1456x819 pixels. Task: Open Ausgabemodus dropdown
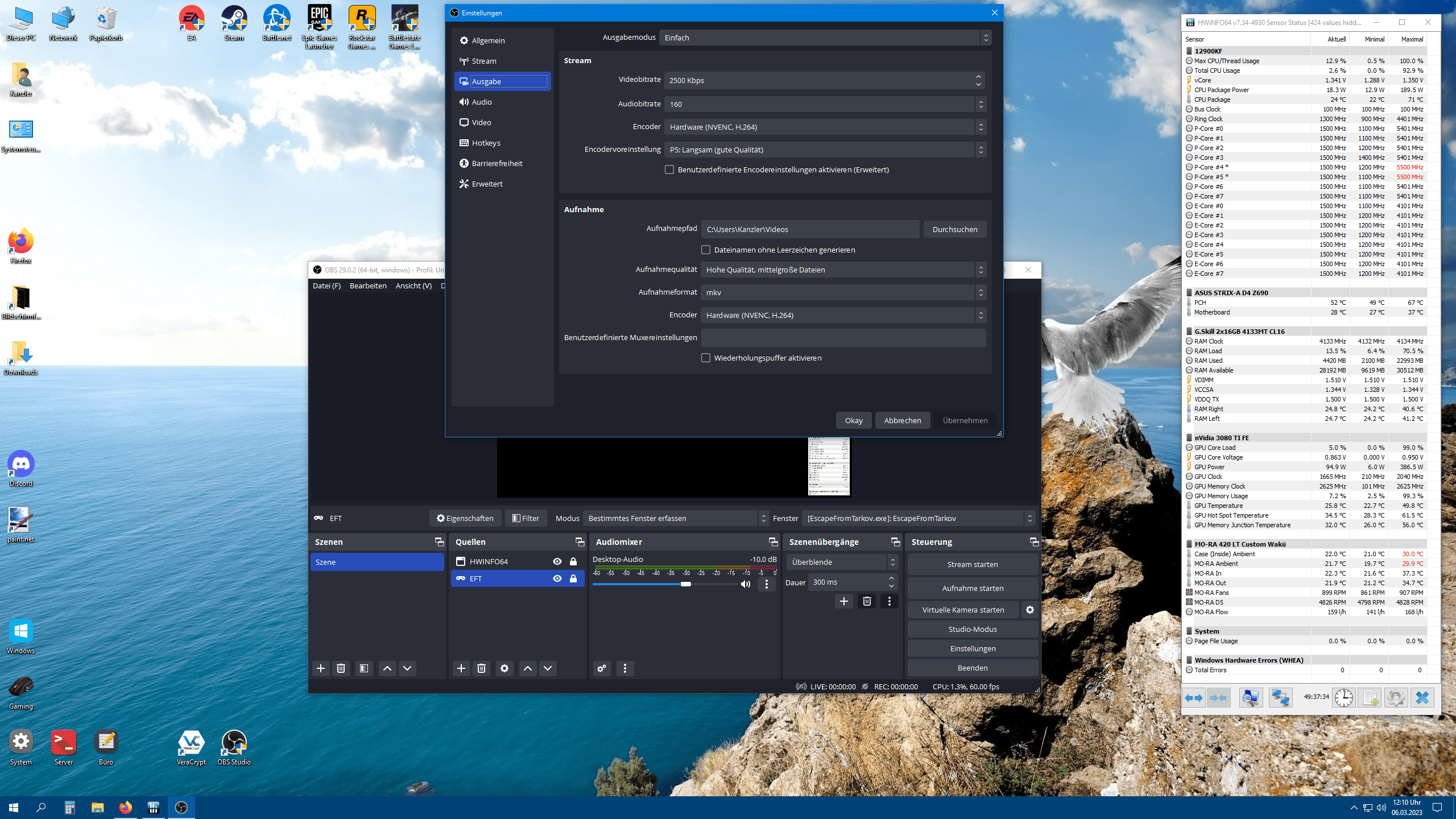pyautogui.click(x=825, y=38)
